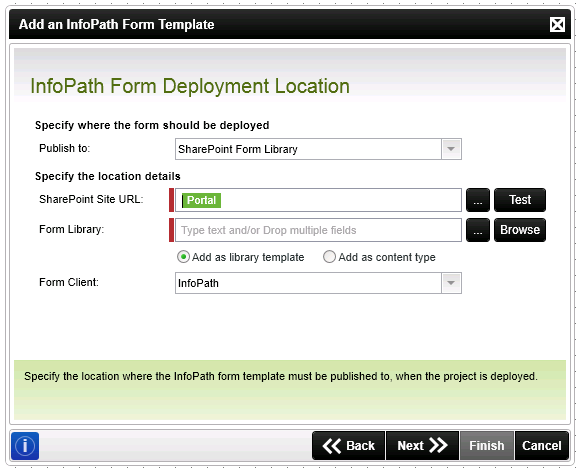Click inside the SharePoint Site URL field
This screenshot has height=471, width=578.
coord(318,200)
